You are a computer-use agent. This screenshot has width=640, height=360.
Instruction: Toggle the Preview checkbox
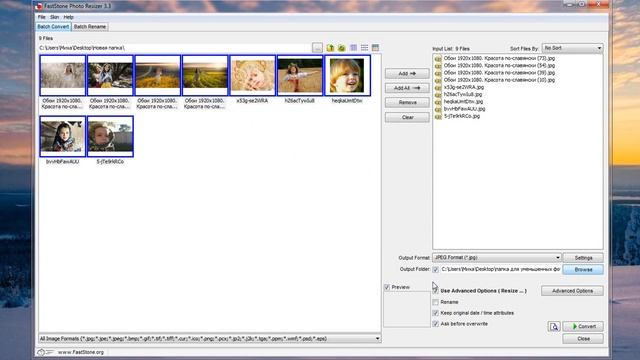[387, 287]
